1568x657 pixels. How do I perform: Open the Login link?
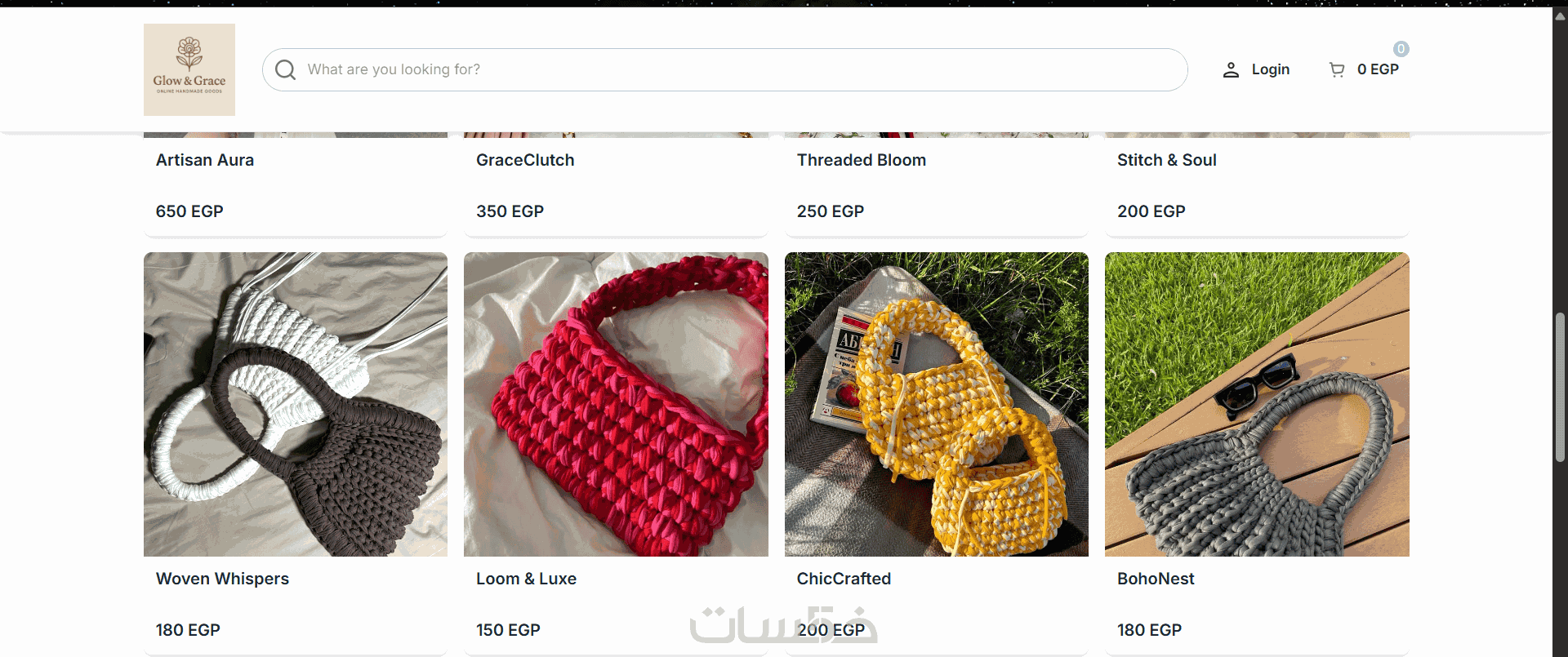1270,69
